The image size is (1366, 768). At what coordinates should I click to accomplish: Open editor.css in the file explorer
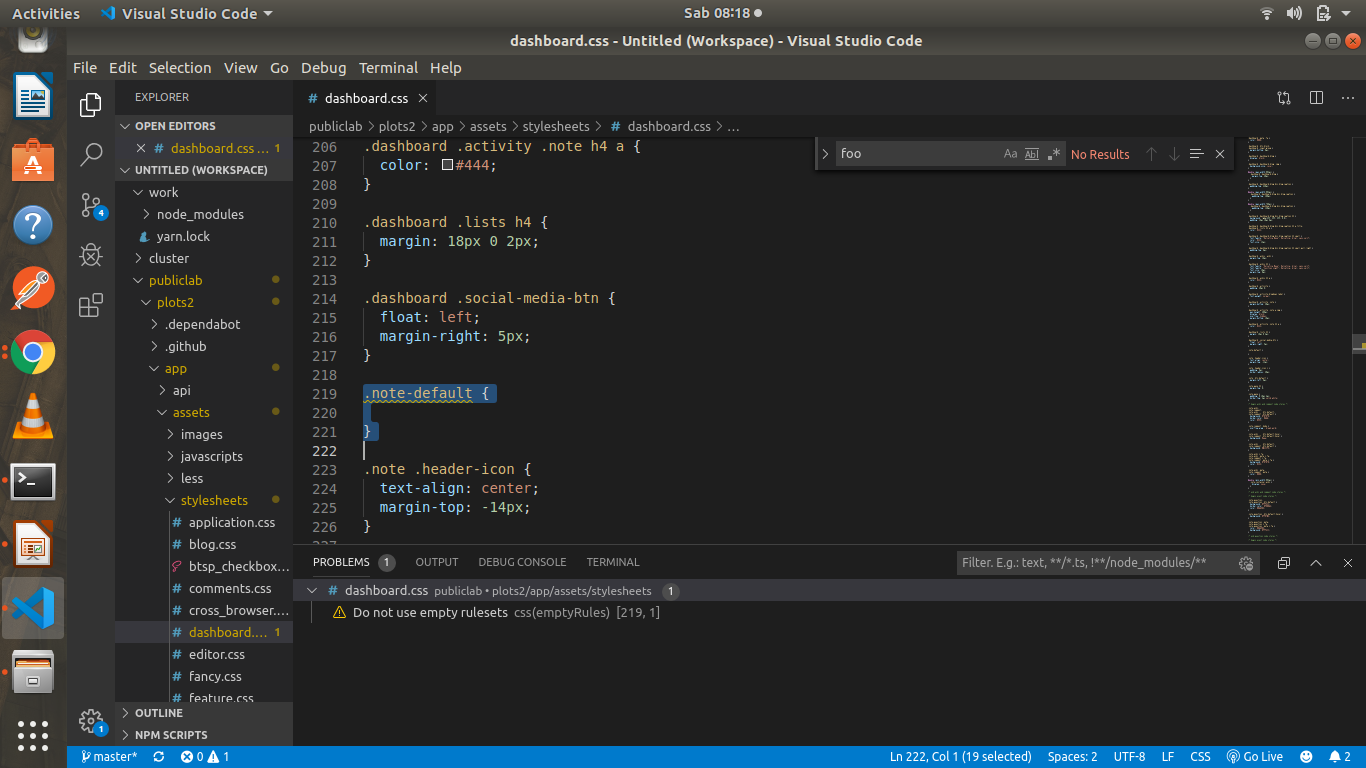pyautogui.click(x=204, y=654)
